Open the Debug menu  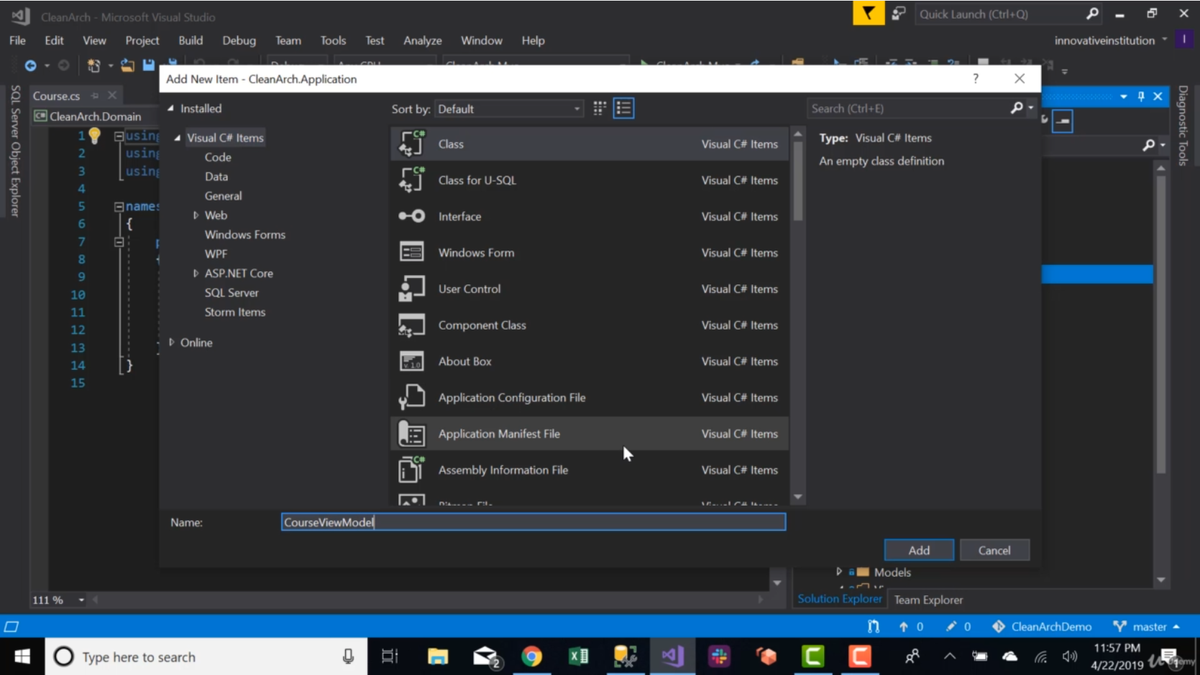[239, 40]
